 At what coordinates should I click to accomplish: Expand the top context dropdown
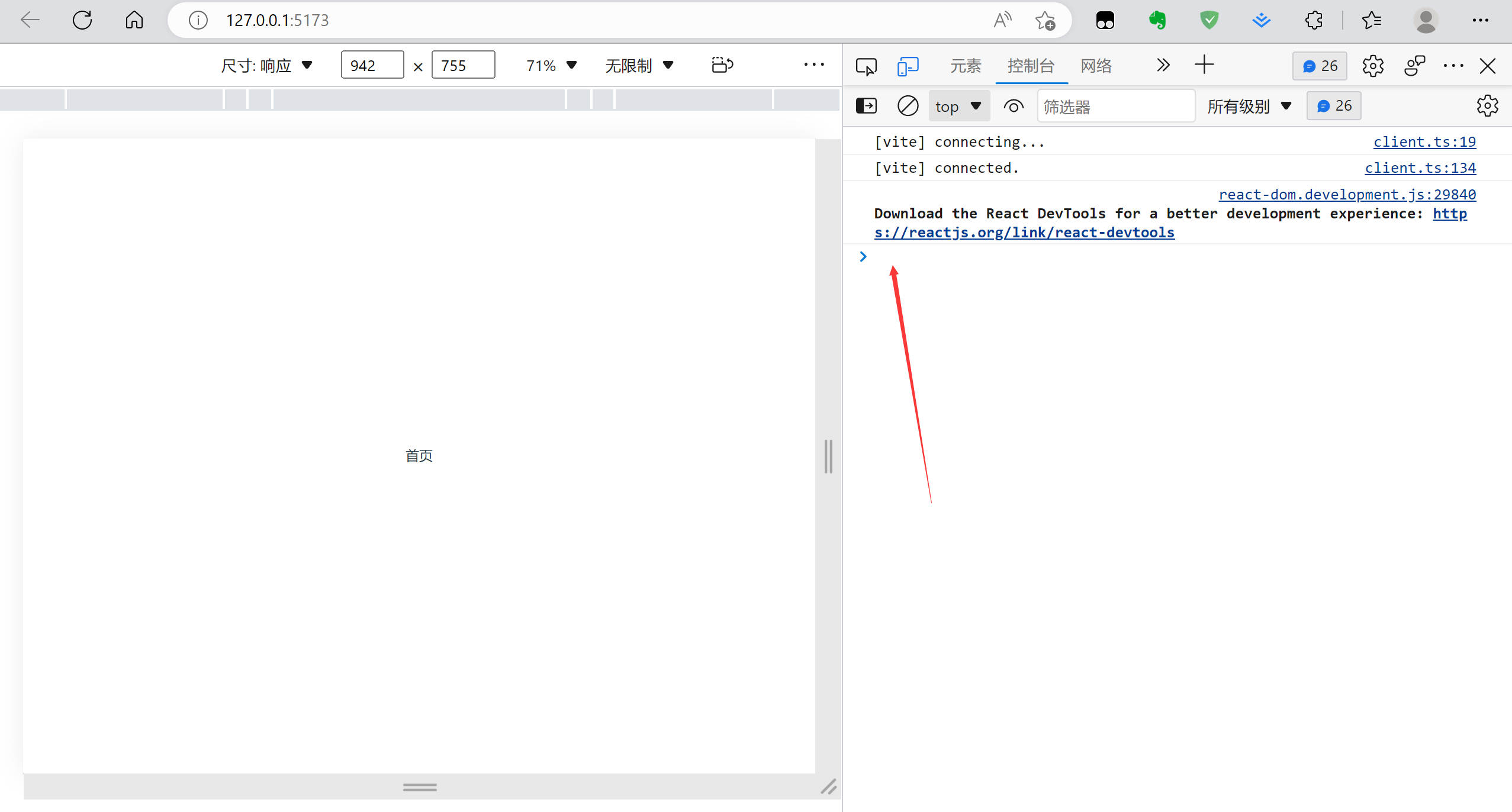coord(959,107)
